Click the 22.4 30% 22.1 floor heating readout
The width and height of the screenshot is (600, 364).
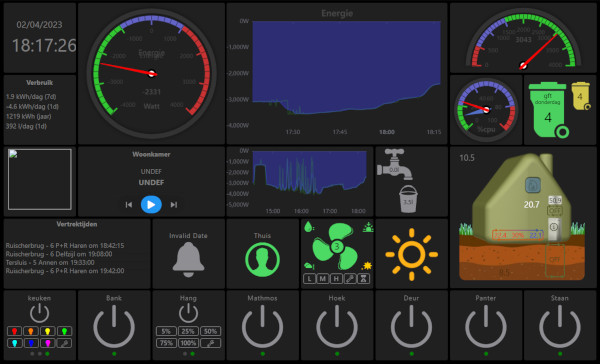pyautogui.click(x=517, y=235)
